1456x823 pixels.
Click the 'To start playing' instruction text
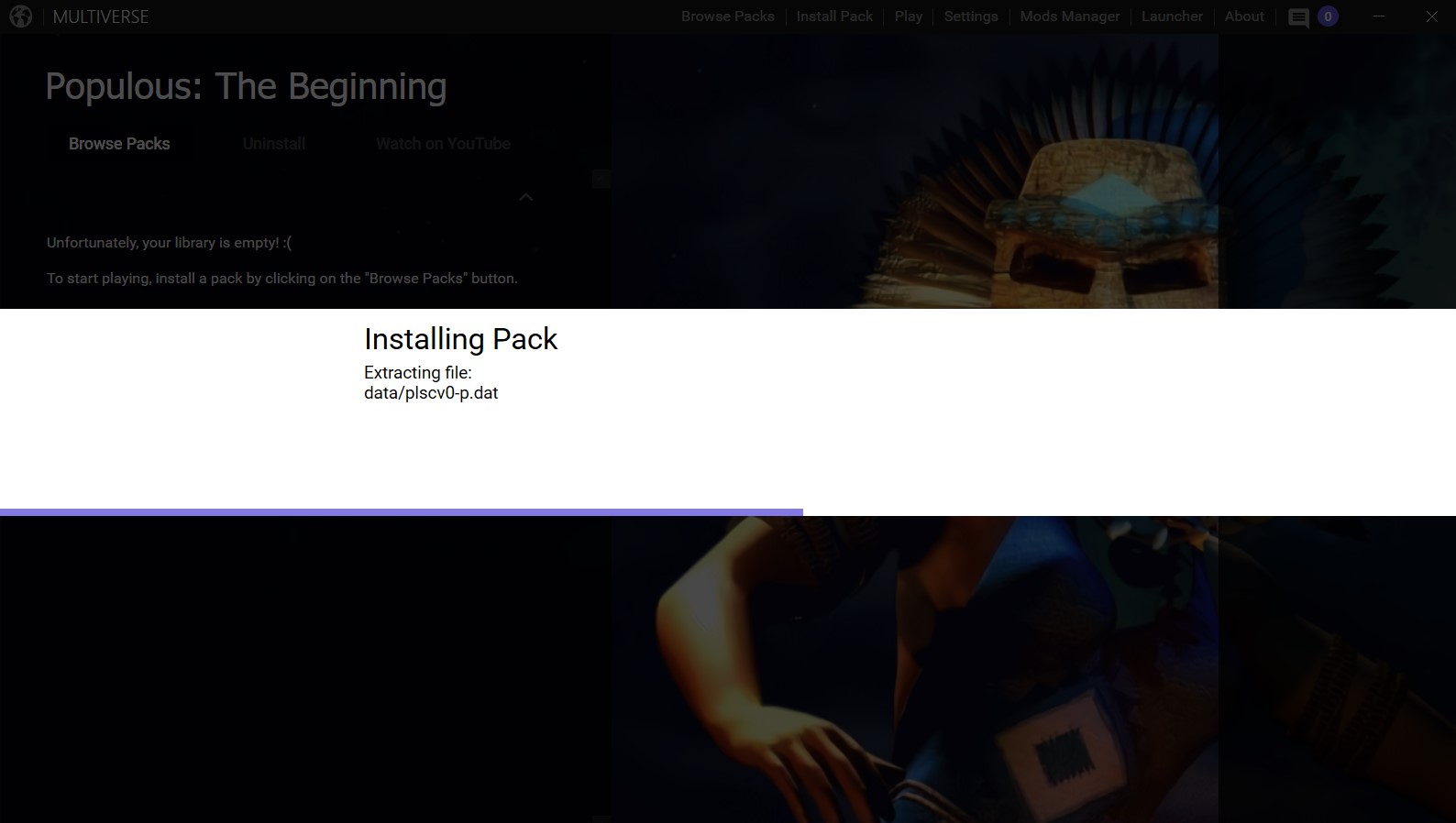coord(282,279)
